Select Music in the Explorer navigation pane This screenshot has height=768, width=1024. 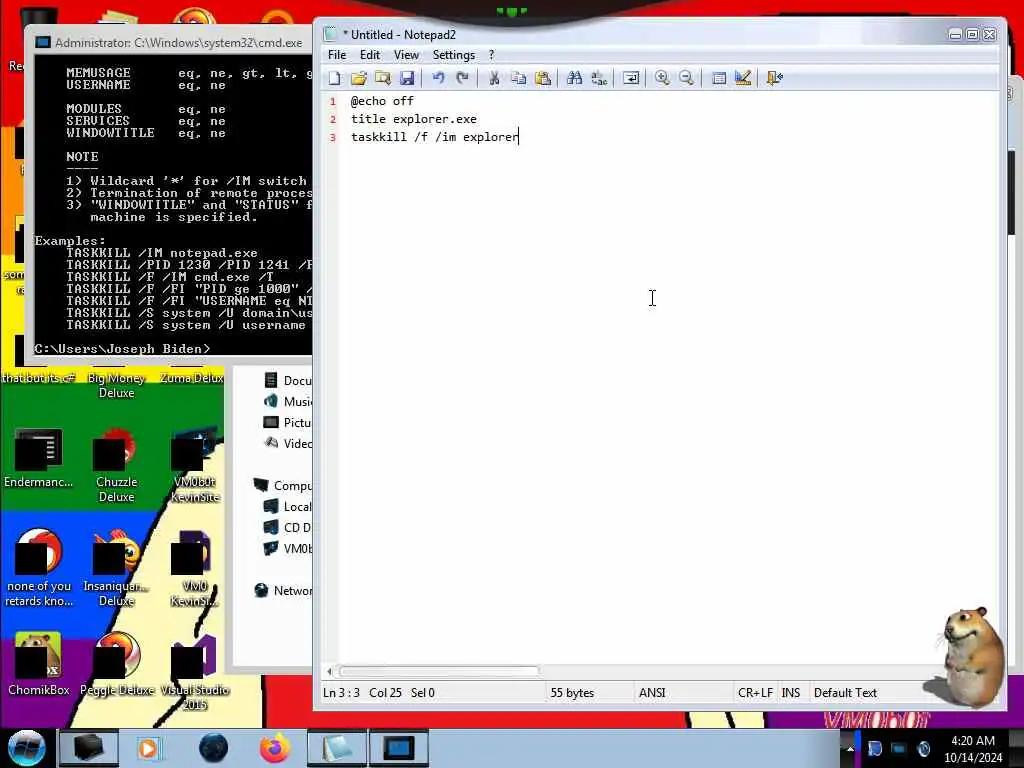coord(288,402)
